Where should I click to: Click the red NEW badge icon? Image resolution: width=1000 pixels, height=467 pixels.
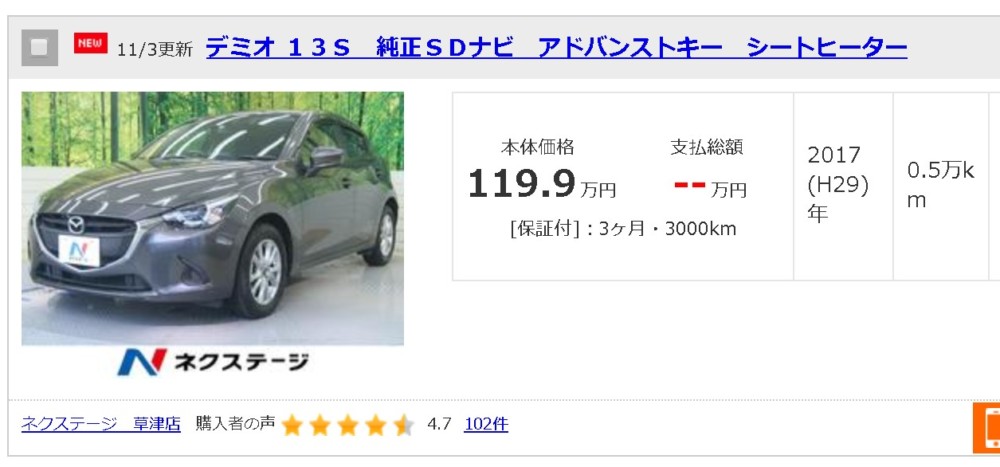[x=91, y=43]
